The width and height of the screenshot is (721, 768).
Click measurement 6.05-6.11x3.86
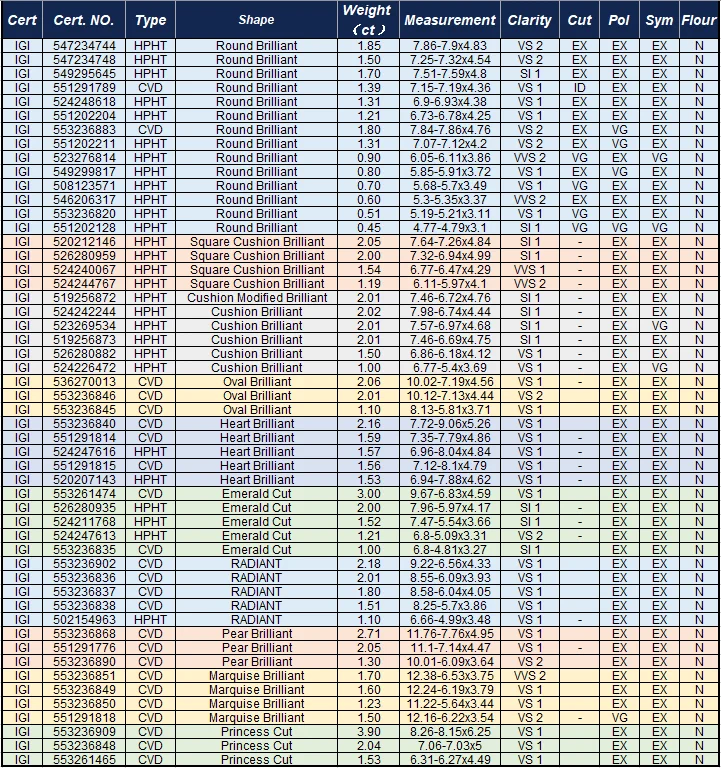tap(450, 158)
